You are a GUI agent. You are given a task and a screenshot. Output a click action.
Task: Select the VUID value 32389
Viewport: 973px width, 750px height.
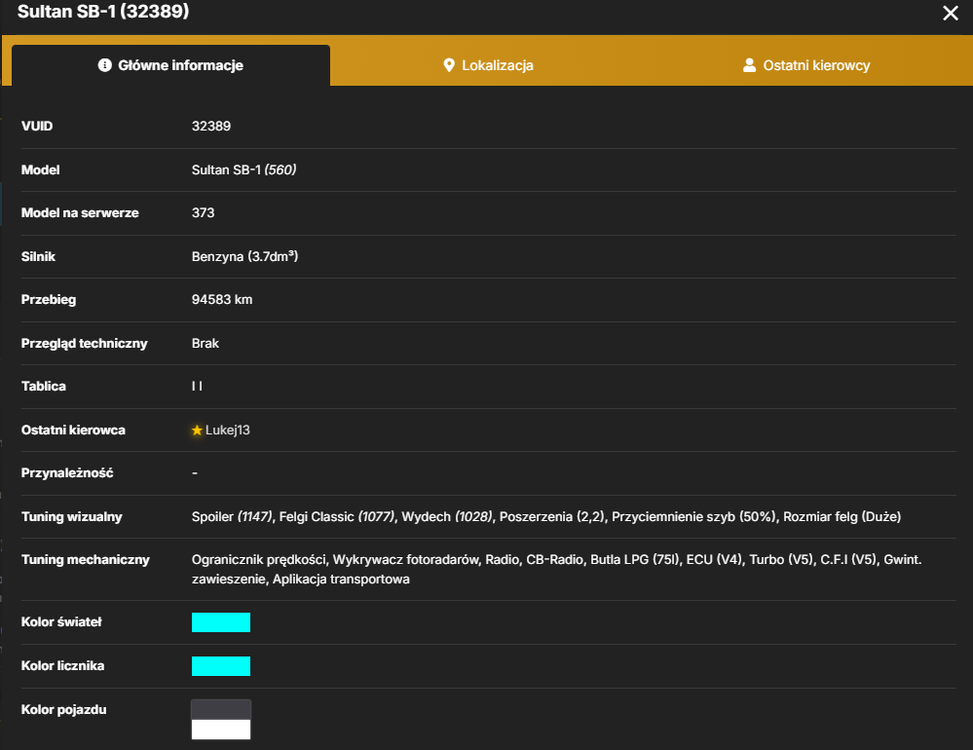point(211,126)
